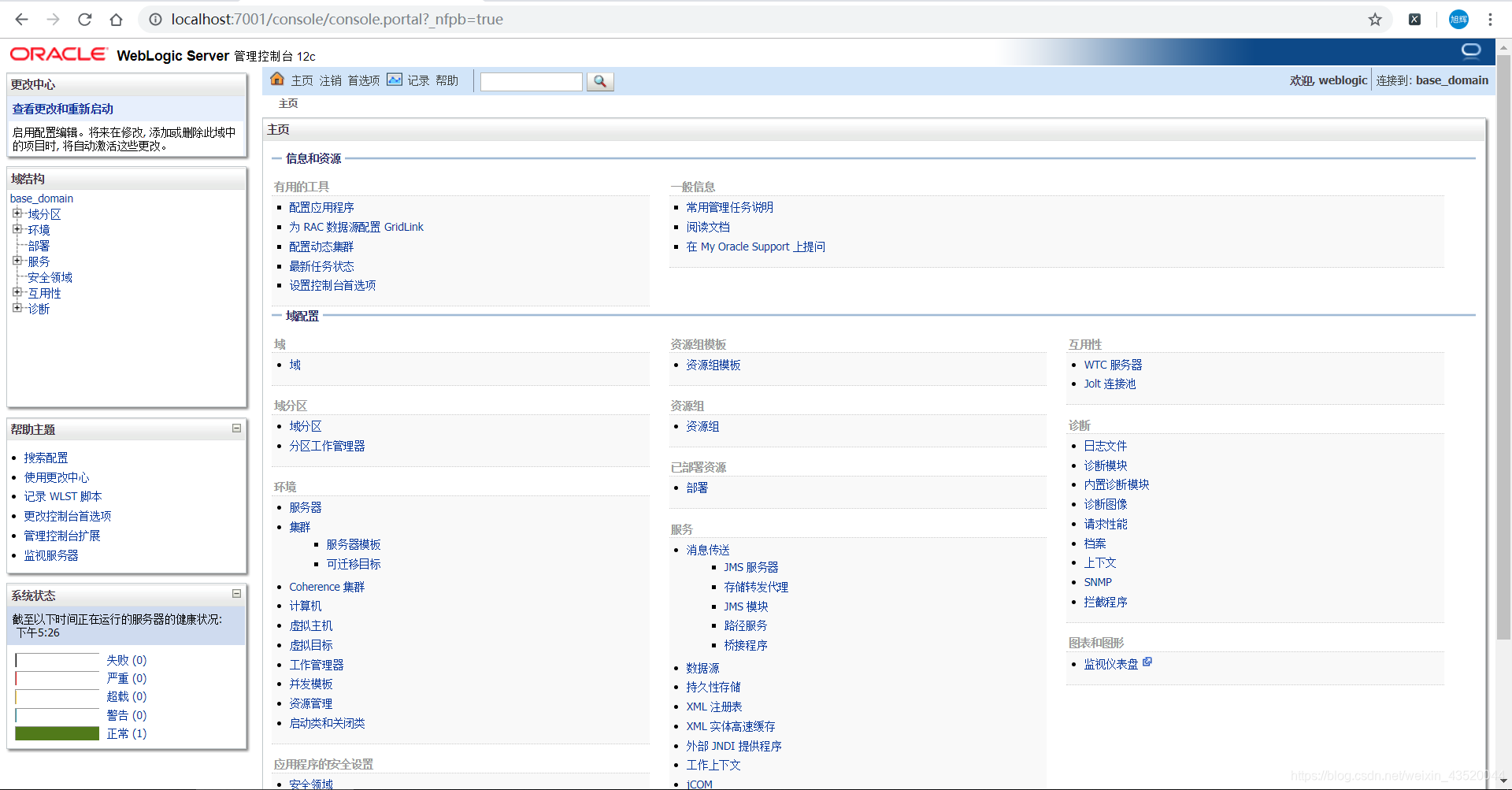1512x790 pixels.
Task: Open 记录 WLST 脚本 help topic
Action: [x=63, y=496]
